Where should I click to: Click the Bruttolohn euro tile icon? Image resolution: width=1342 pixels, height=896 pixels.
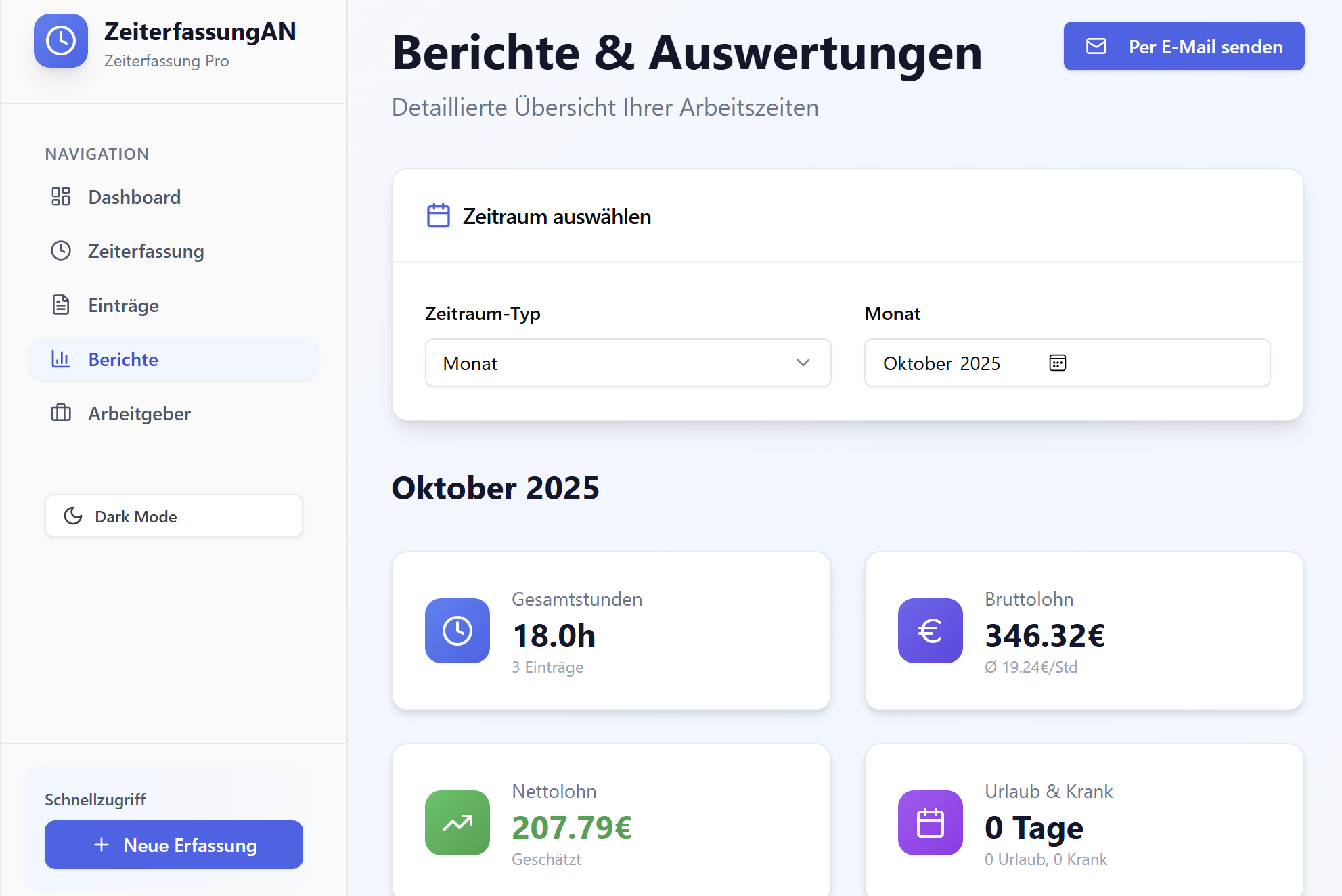click(x=931, y=631)
